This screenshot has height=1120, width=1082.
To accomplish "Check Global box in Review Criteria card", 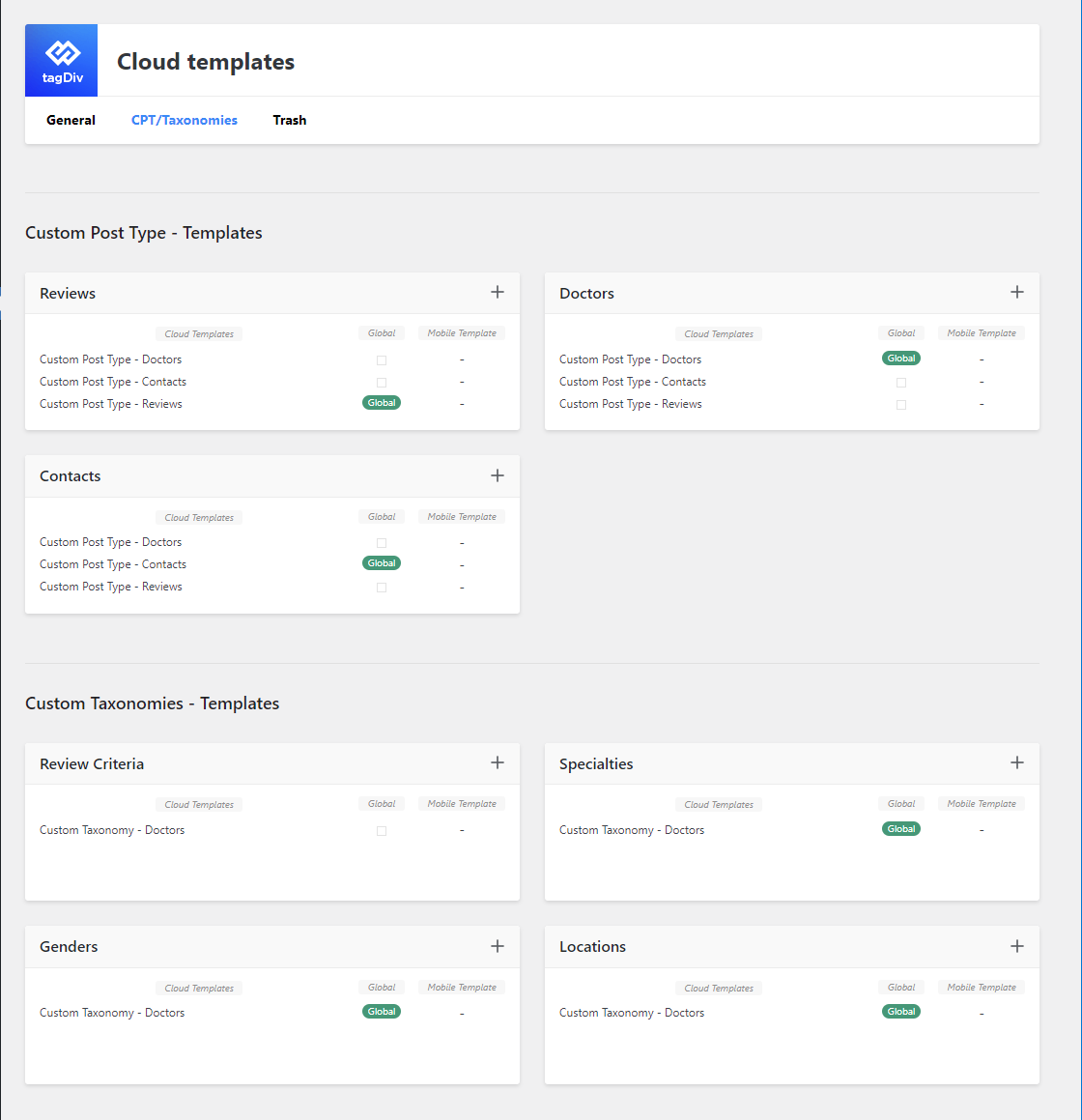I will [382, 831].
